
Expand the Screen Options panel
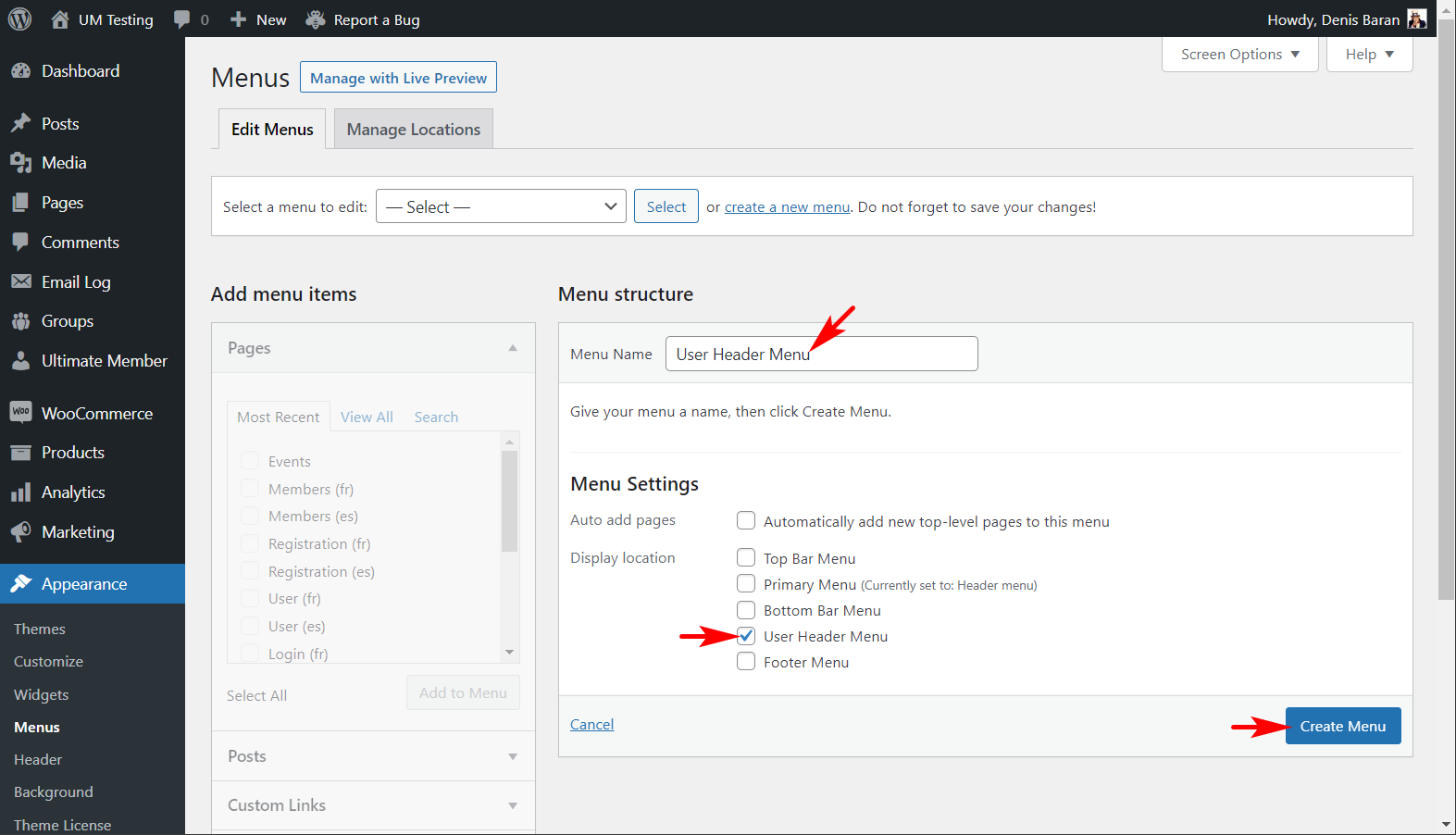click(1240, 54)
